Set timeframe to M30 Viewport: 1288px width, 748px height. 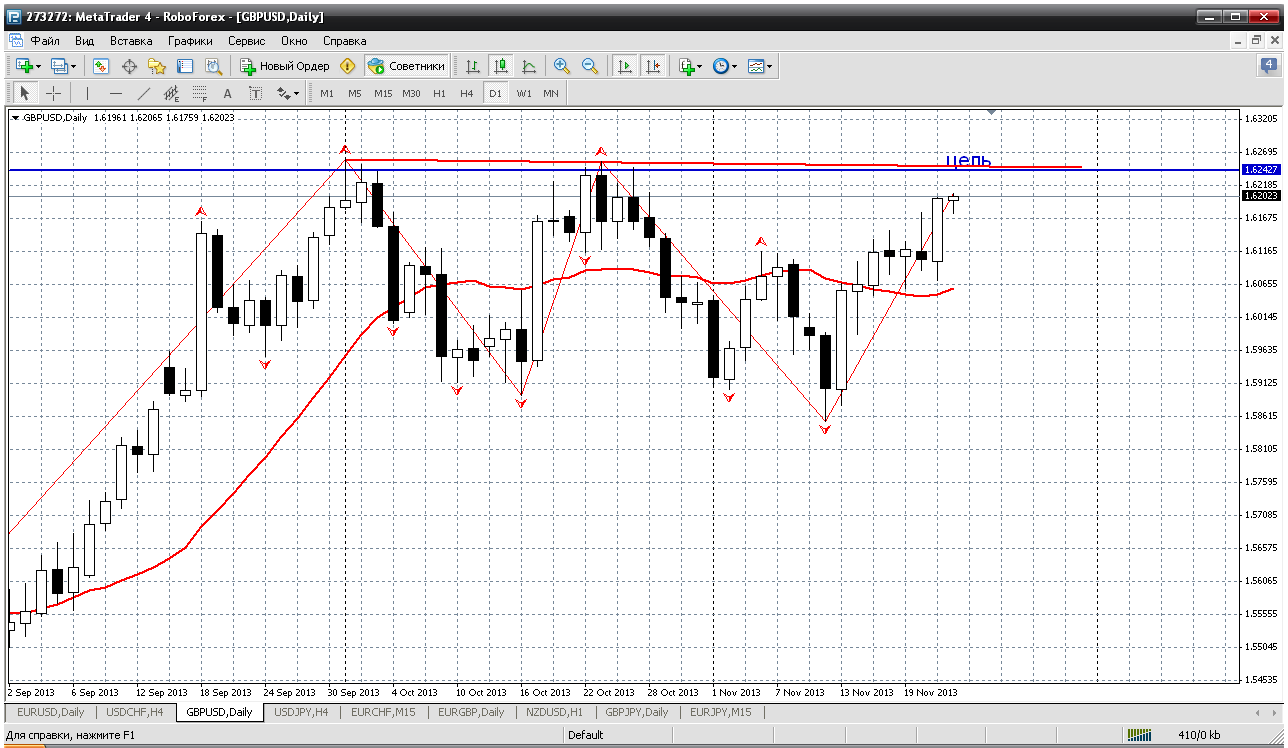click(411, 93)
